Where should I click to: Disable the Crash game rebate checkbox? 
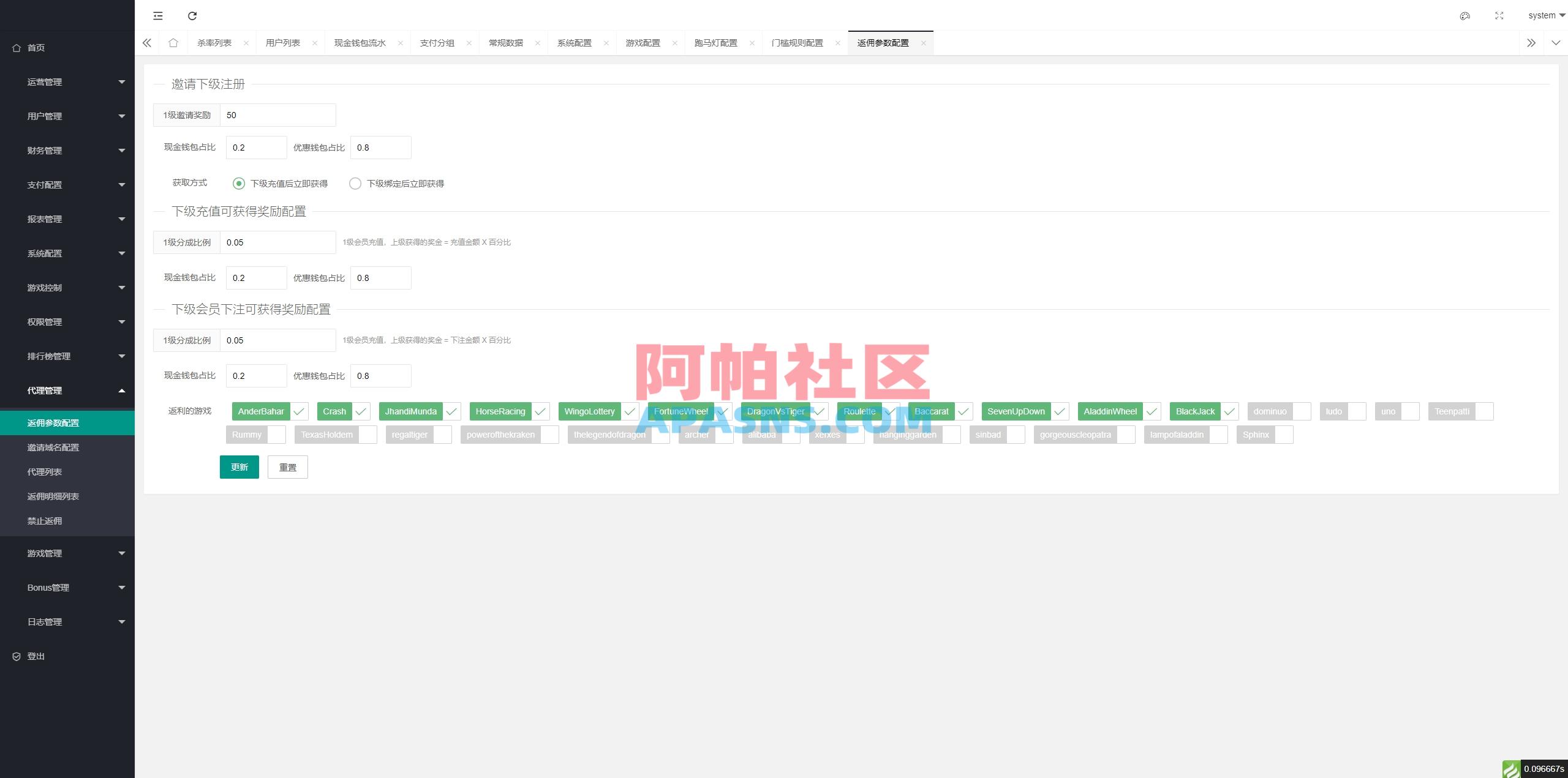tap(360, 411)
